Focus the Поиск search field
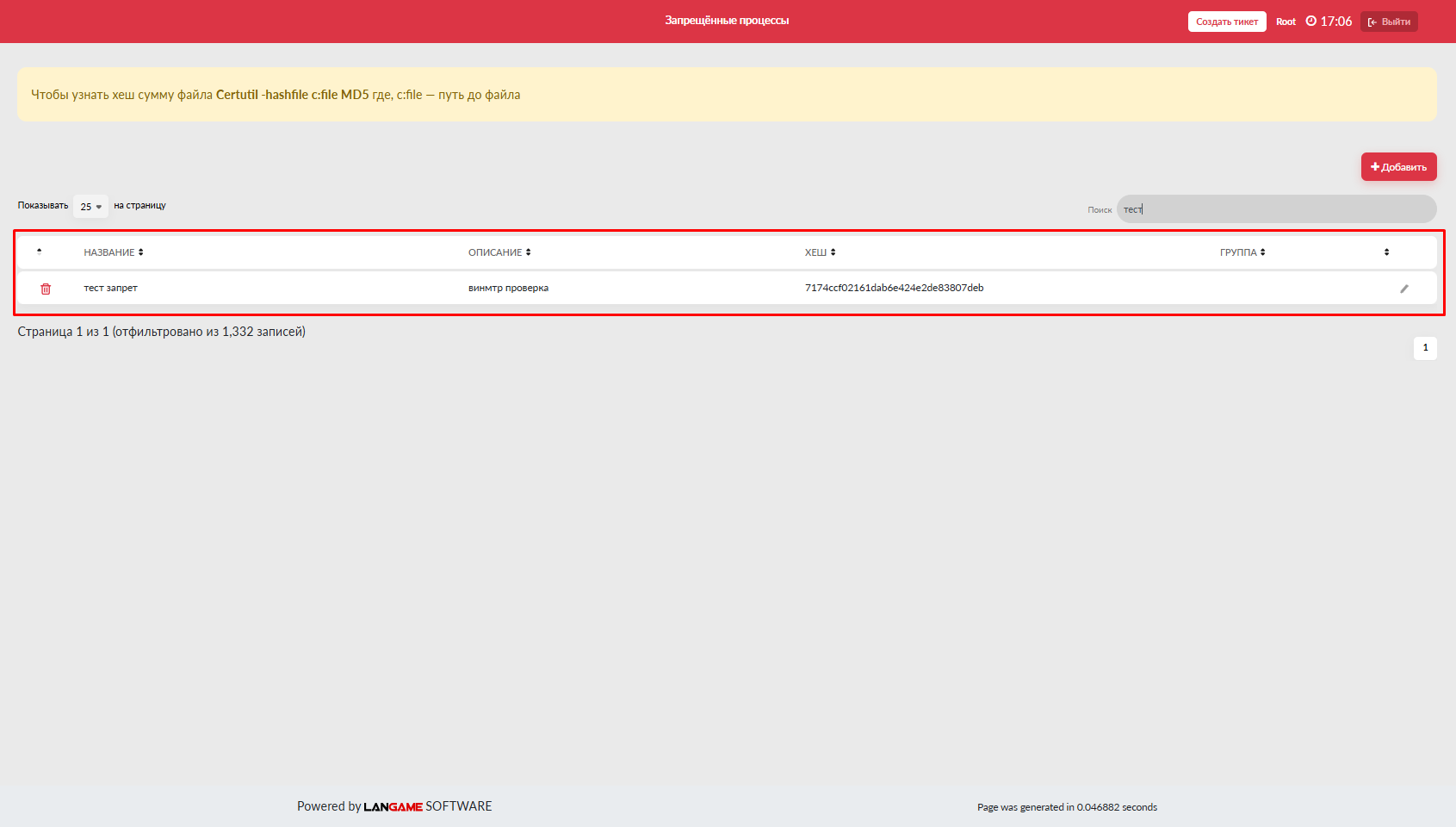 click(x=1276, y=209)
